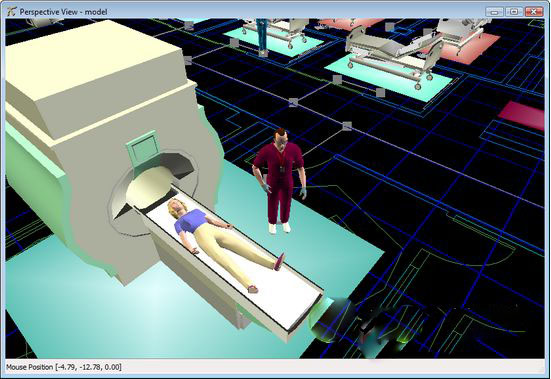This screenshot has height=379, width=551.
Task: Select the patient lying on scanner table
Action: click(225, 242)
